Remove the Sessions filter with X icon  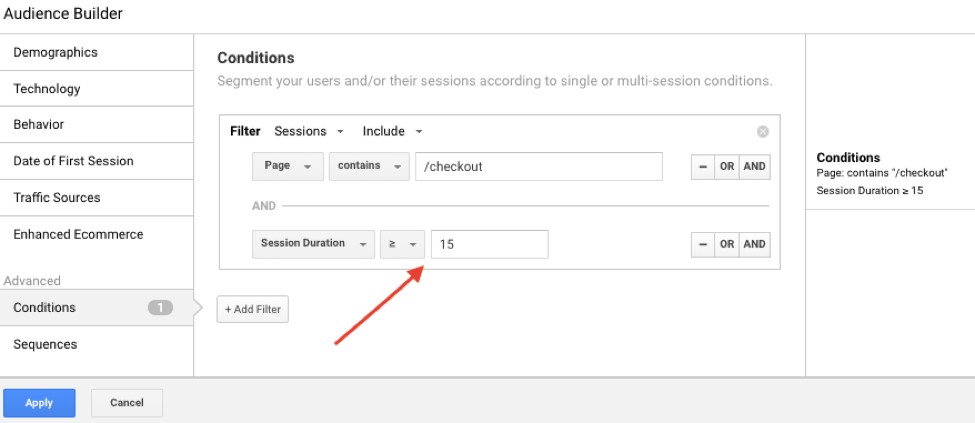763,131
